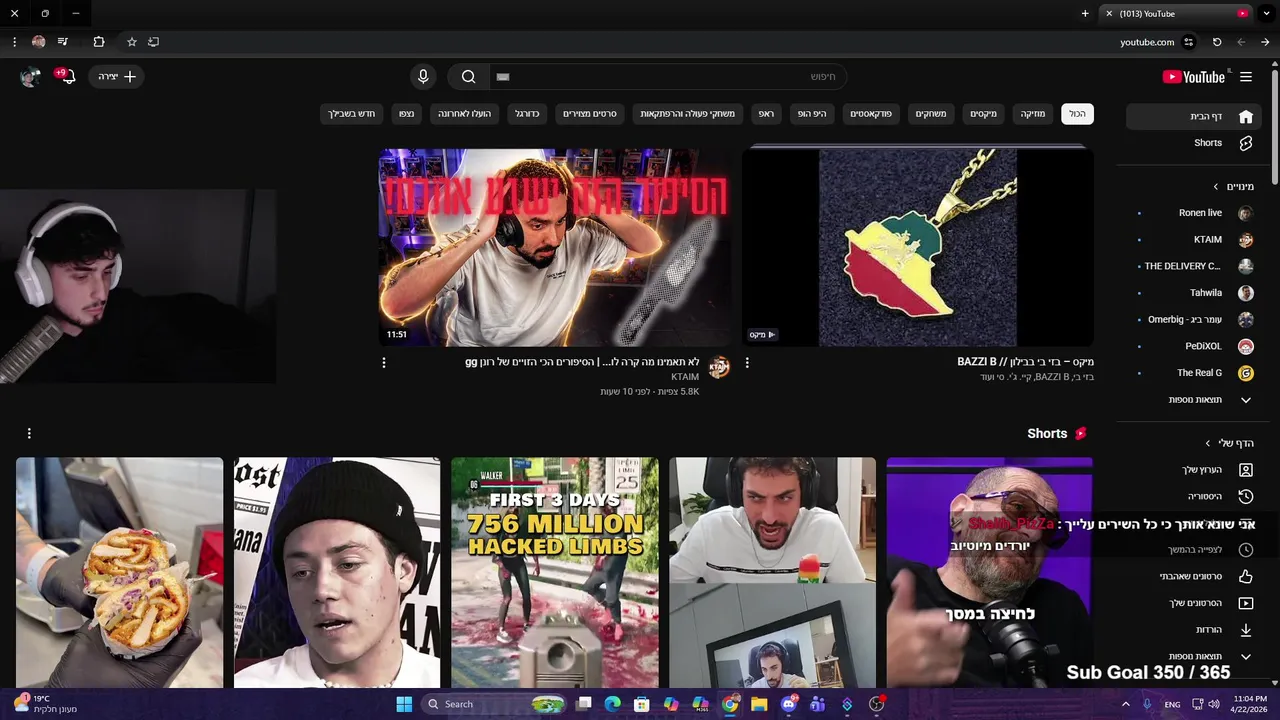Open the notifications bell
1280x720 pixels.
67,76
